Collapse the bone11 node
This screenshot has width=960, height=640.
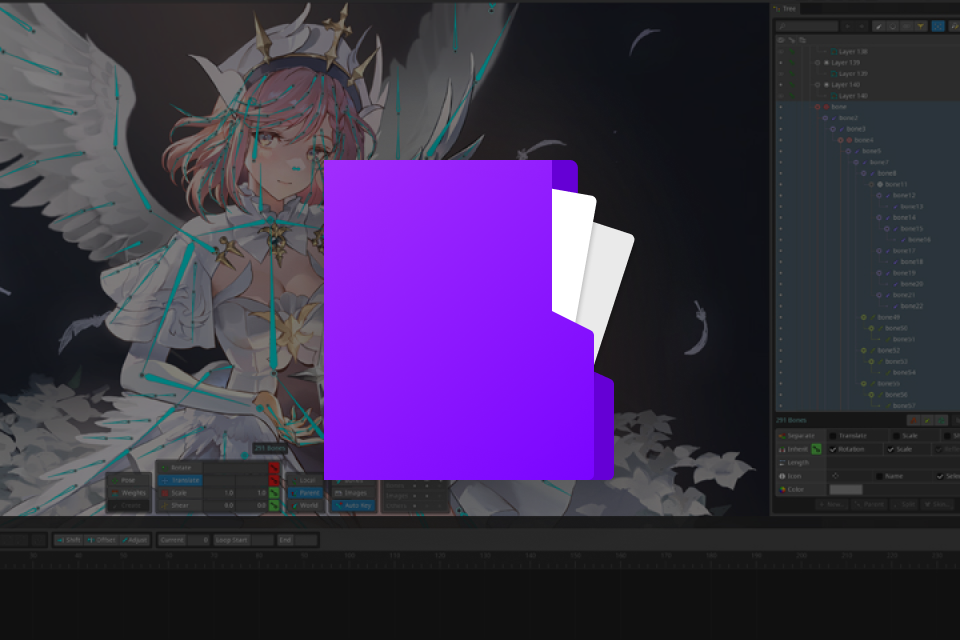coord(871,184)
